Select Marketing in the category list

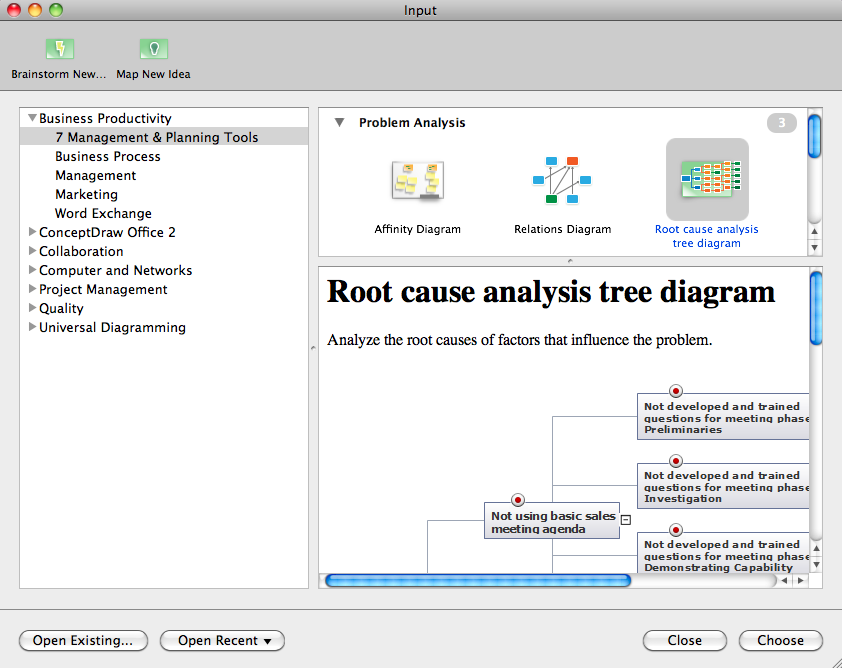pos(86,194)
